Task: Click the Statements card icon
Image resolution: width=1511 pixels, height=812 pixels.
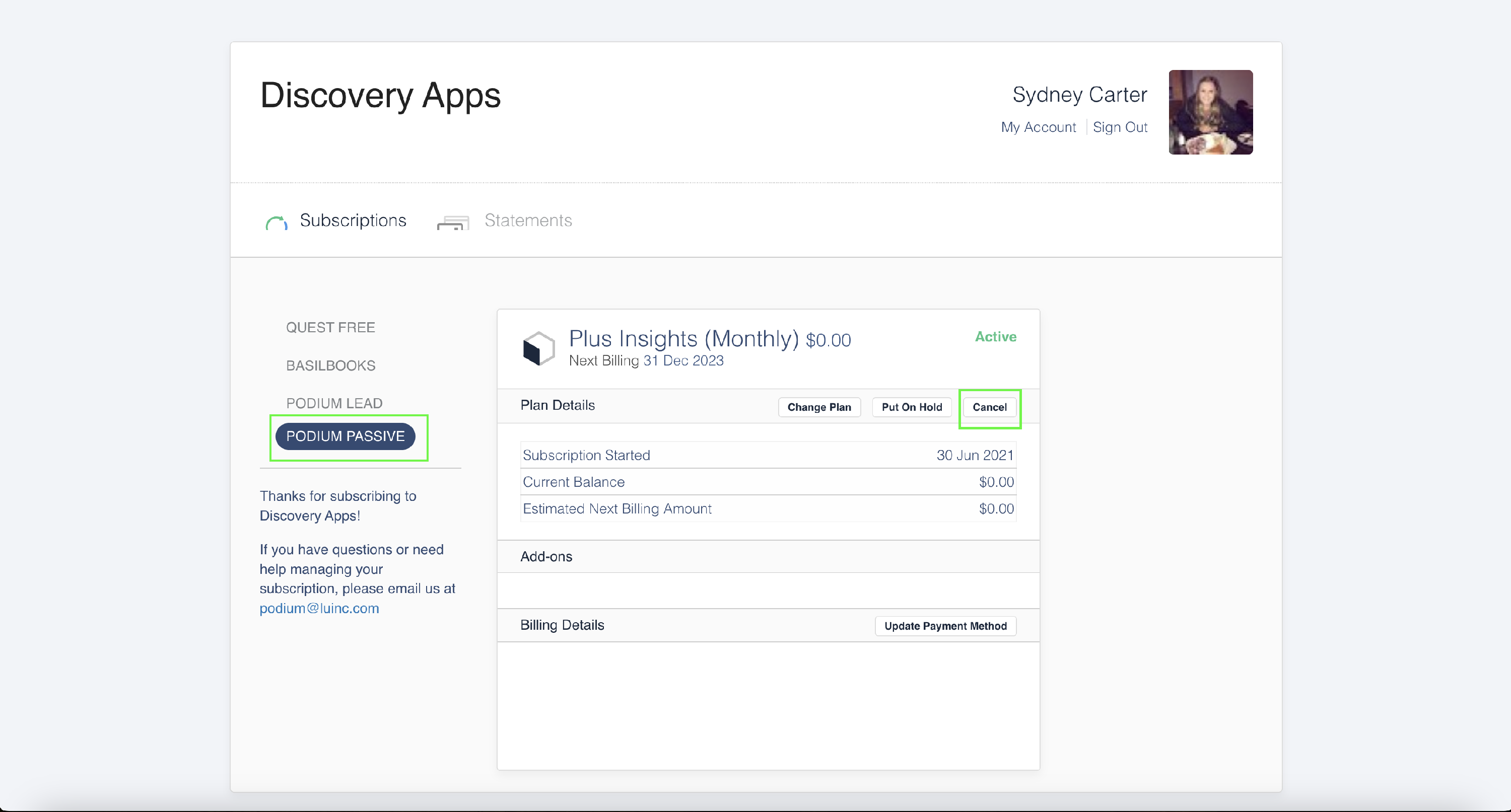Action: [453, 223]
